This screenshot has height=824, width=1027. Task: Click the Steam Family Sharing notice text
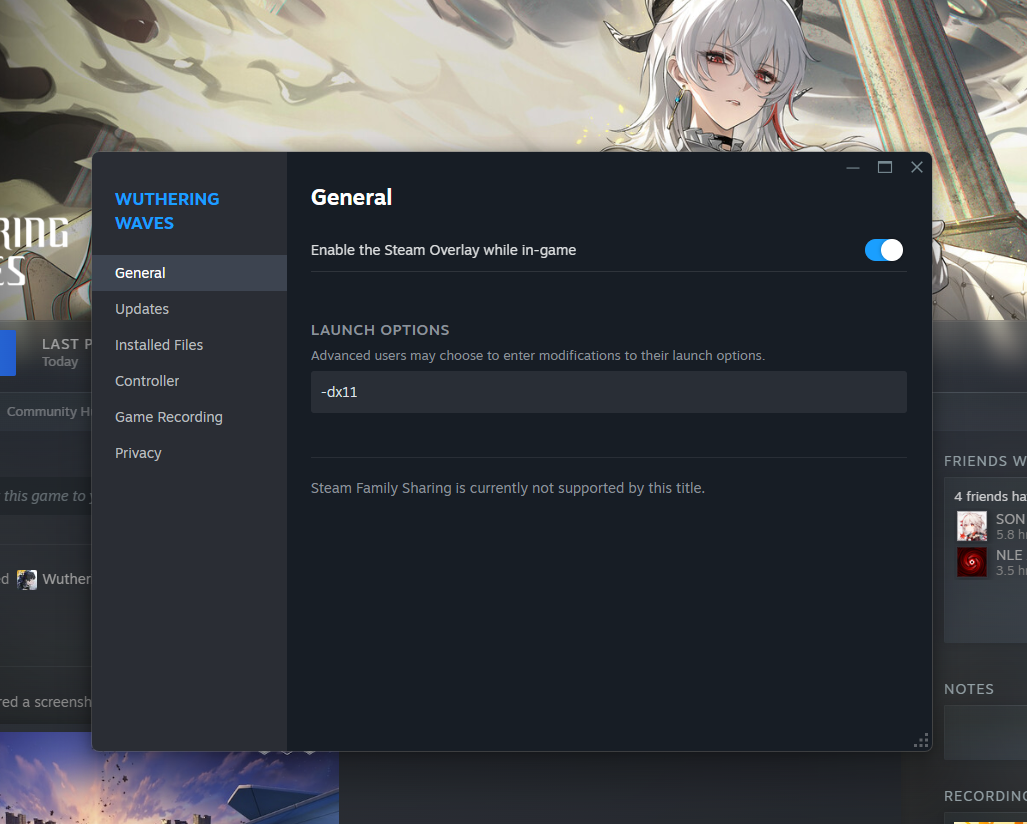tap(508, 488)
